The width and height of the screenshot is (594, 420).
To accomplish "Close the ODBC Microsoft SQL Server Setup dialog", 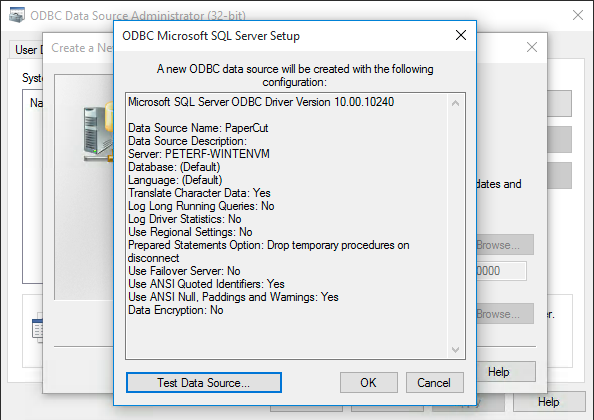I will pyautogui.click(x=461, y=35).
